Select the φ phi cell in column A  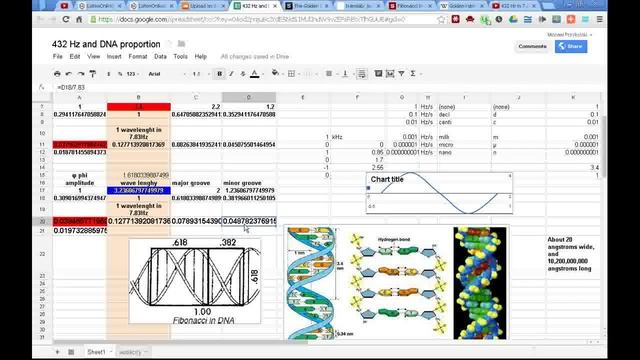(80, 175)
